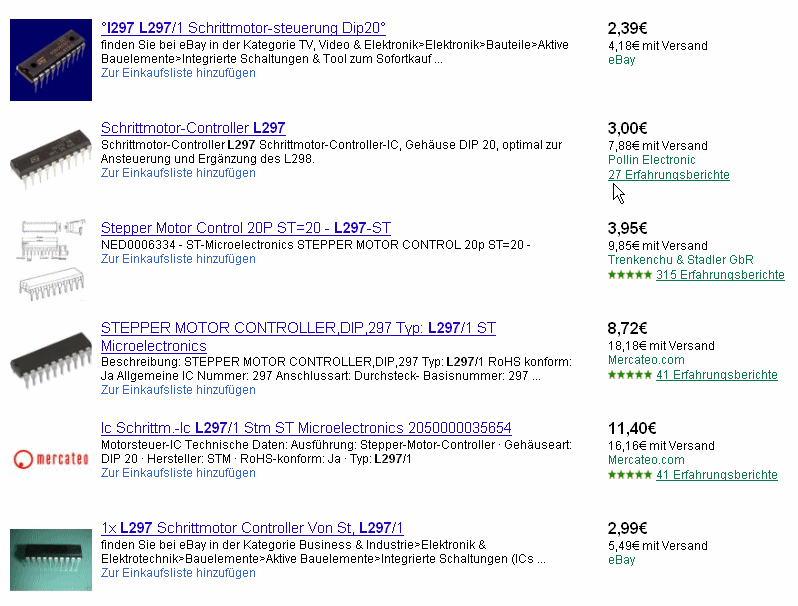Screen dimensions: 798x606
Task: Add the Pollin L297 item to shopping list
Action: click(178, 173)
